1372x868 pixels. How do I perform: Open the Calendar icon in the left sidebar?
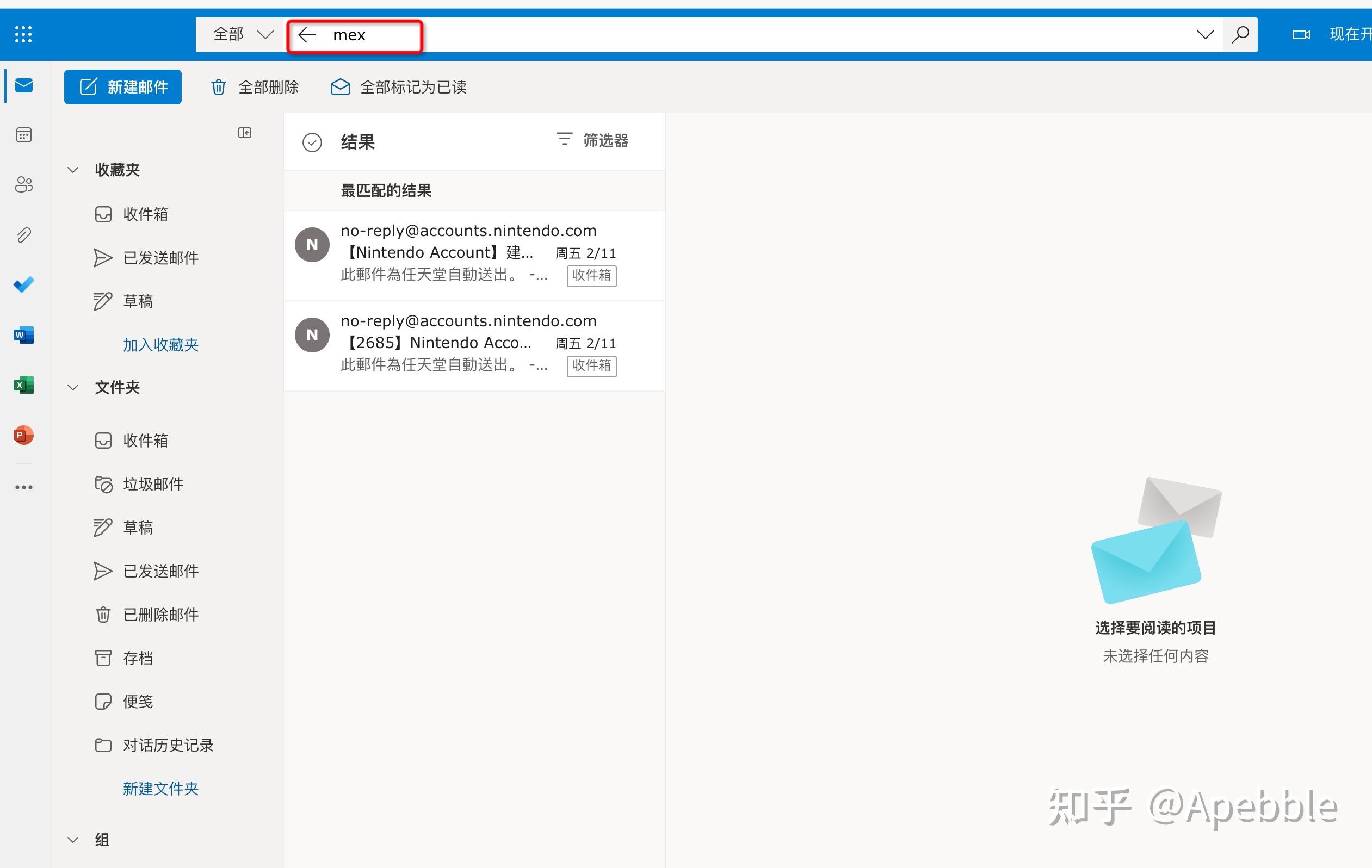coord(23,135)
